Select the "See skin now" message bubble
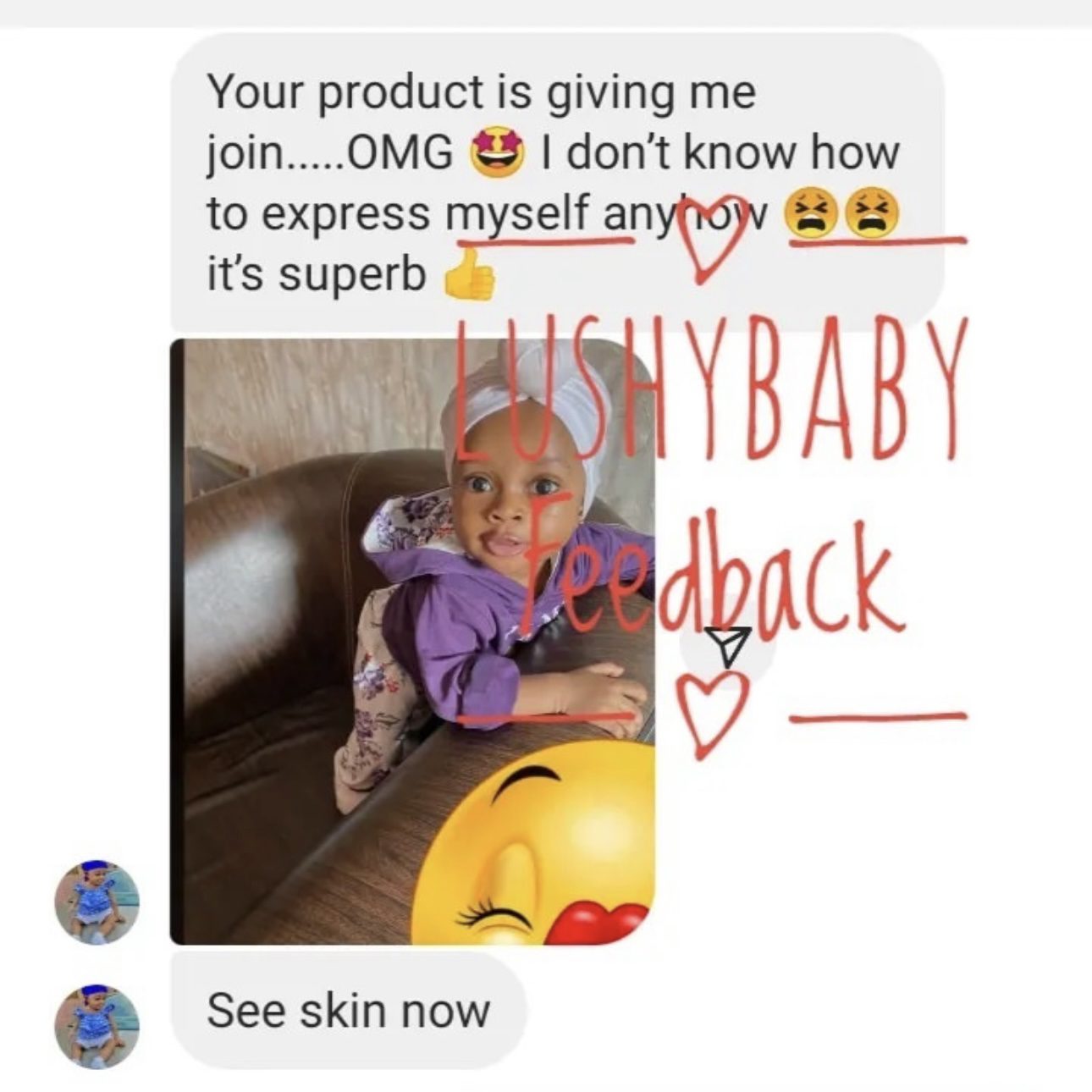This screenshot has height=1092, width=1092. click(348, 1010)
